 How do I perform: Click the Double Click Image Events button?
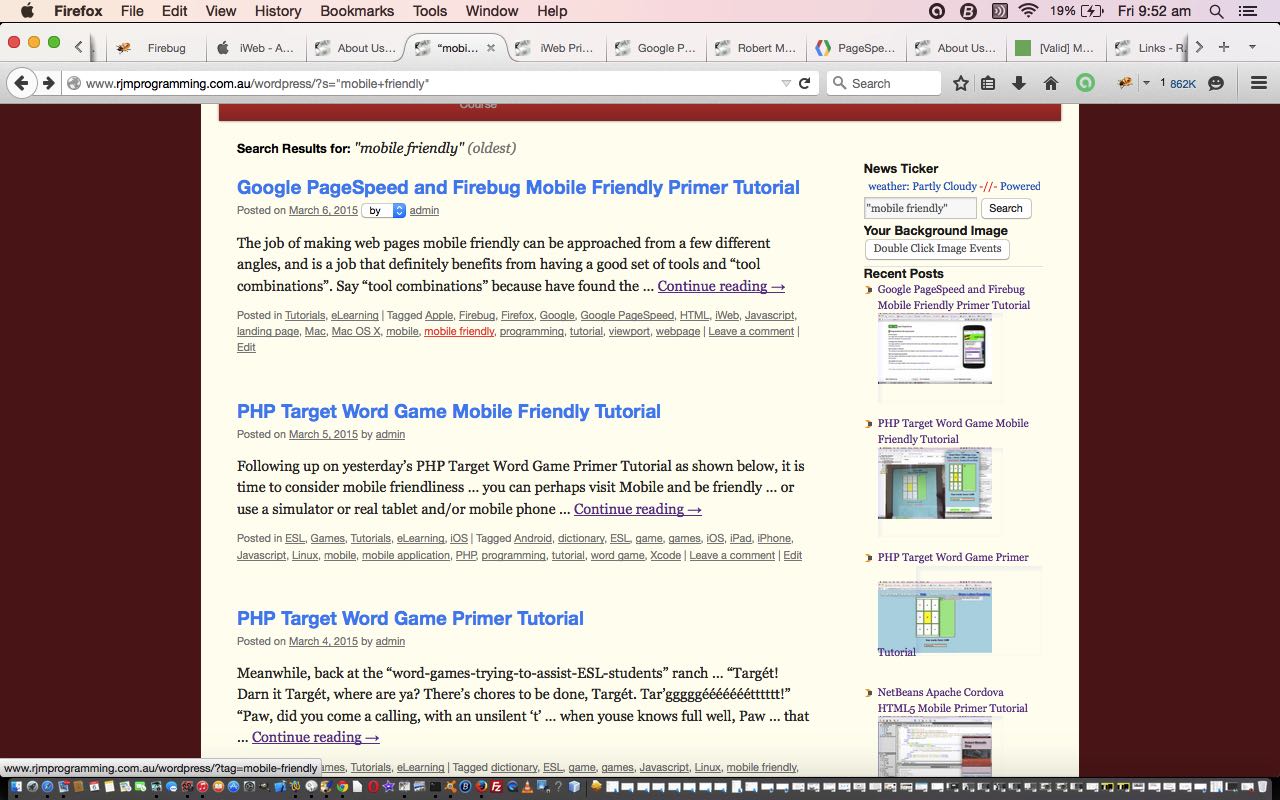(937, 249)
